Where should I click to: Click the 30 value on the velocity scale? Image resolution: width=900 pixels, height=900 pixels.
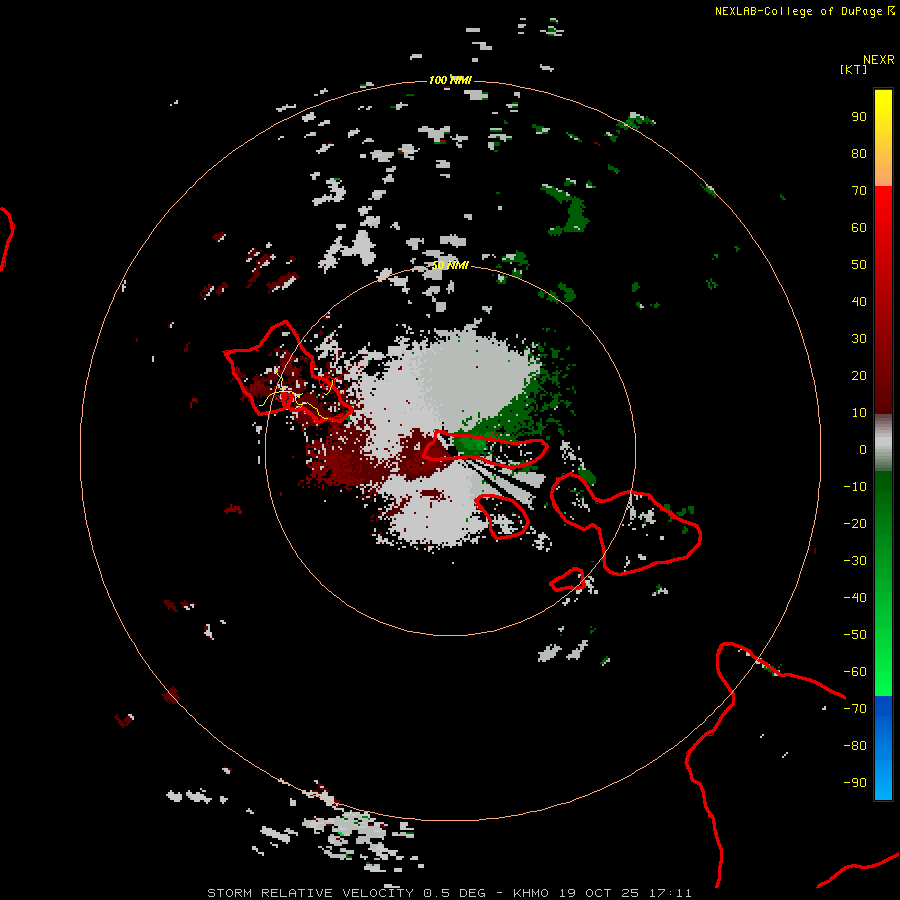coord(859,339)
